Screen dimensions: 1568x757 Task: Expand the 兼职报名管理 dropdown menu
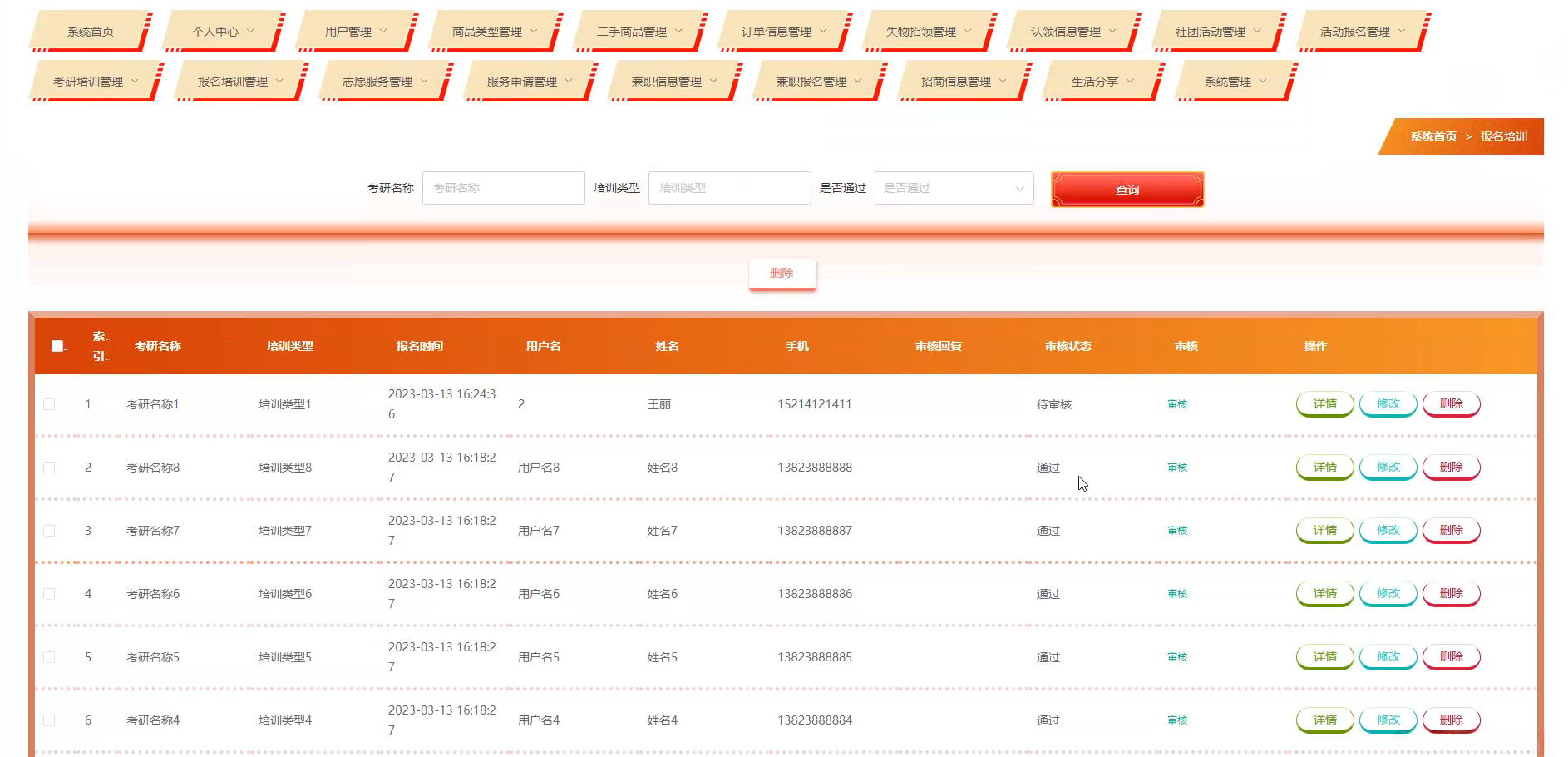(819, 82)
